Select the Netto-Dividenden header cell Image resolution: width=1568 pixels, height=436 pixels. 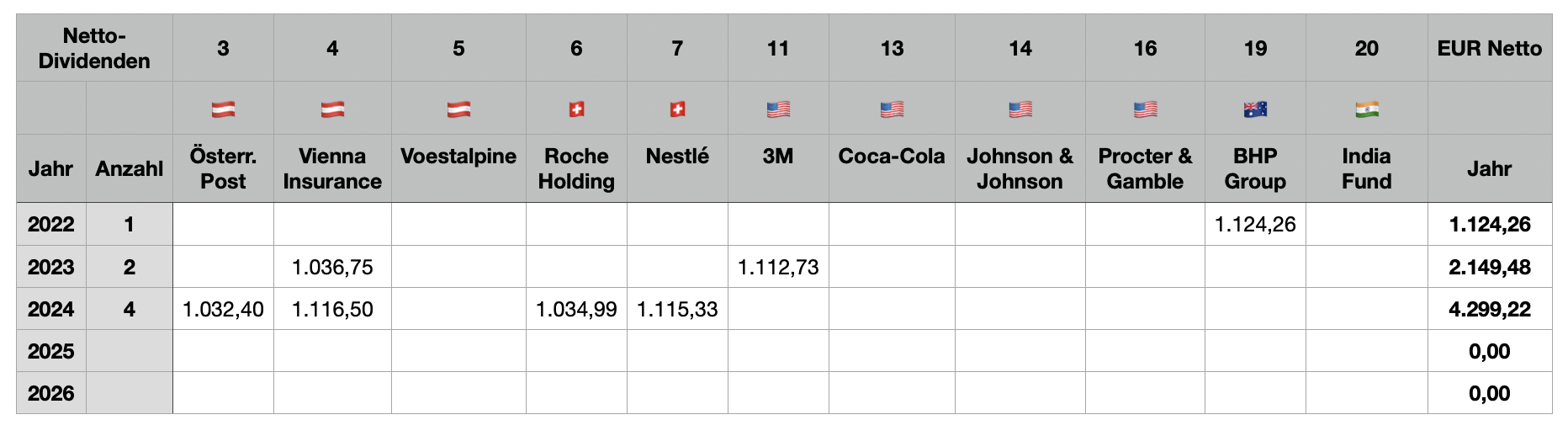coord(94,49)
